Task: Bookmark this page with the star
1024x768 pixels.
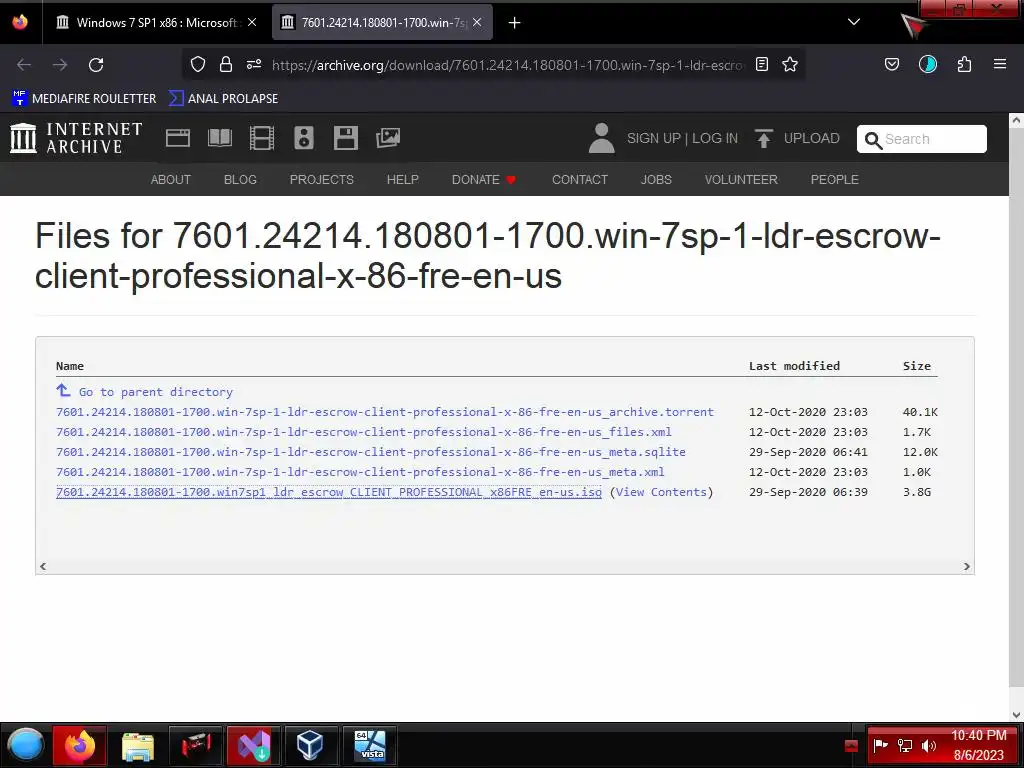Action: point(790,64)
